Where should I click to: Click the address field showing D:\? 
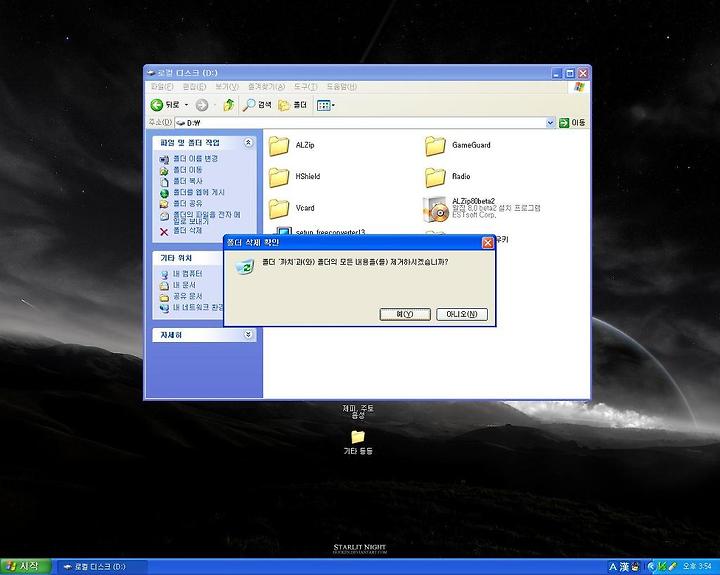click(360, 123)
